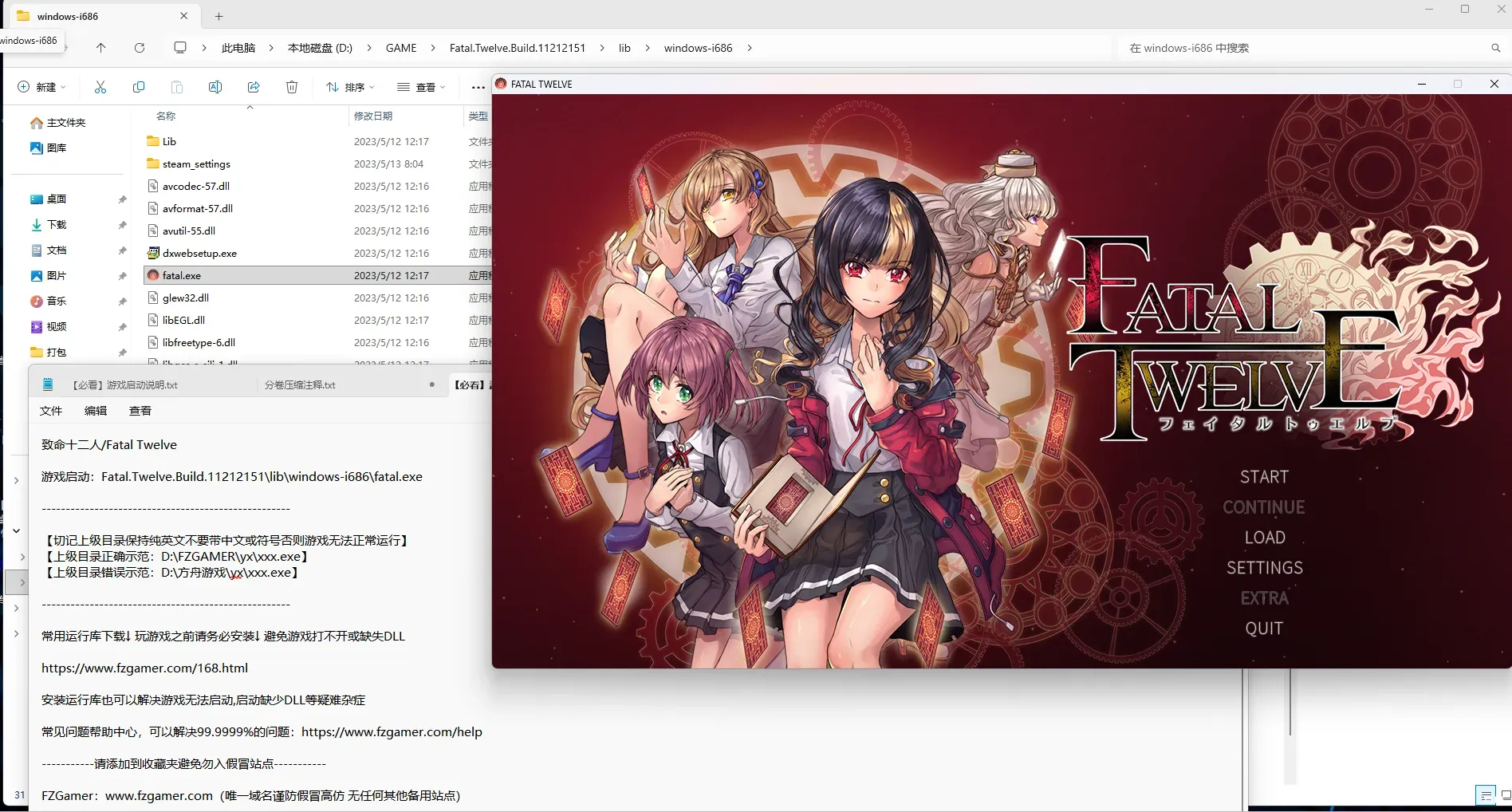
Task: Open the 排序 (Sort) dropdown
Action: point(350,87)
